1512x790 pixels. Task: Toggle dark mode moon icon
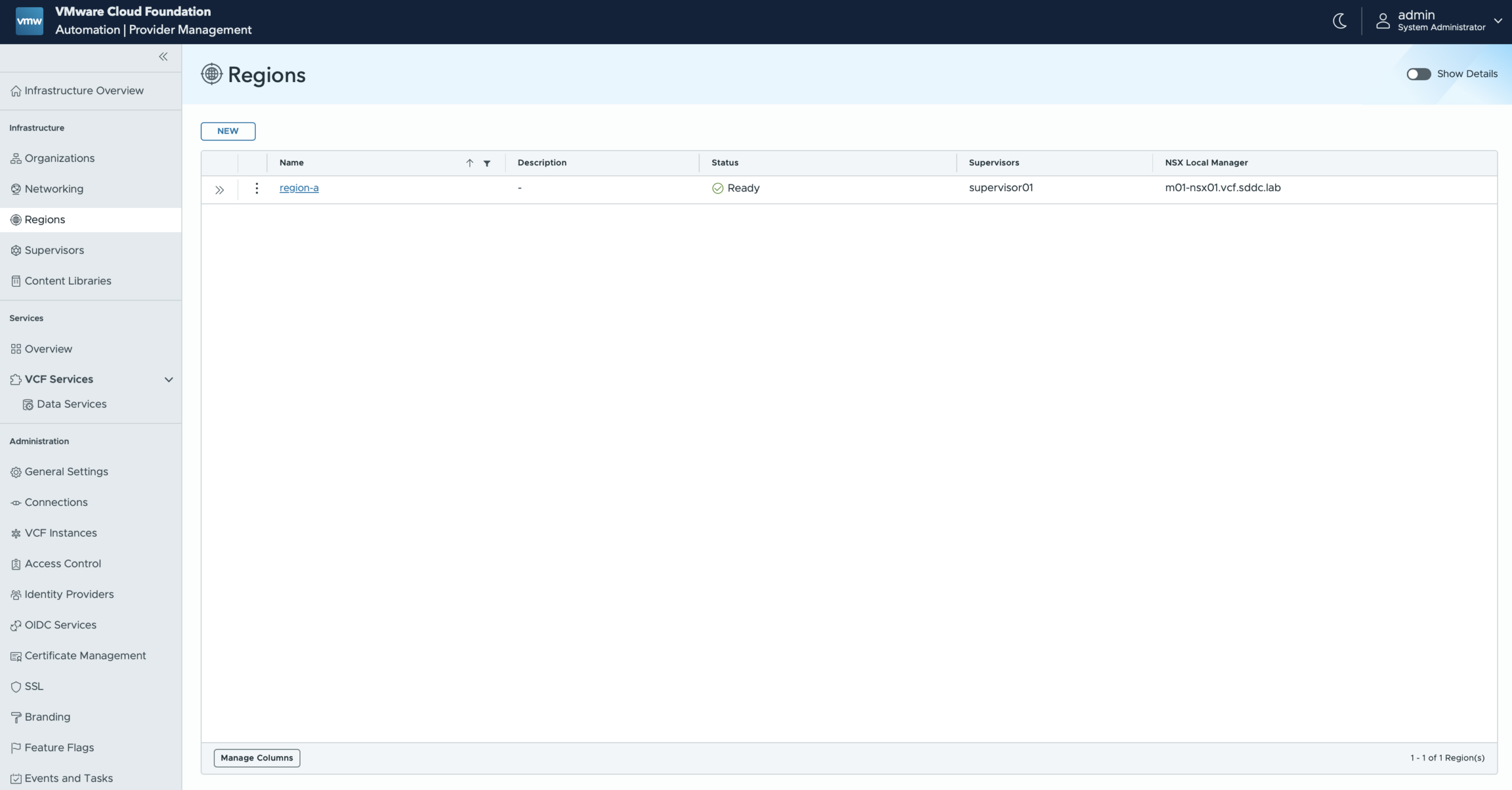click(1340, 21)
